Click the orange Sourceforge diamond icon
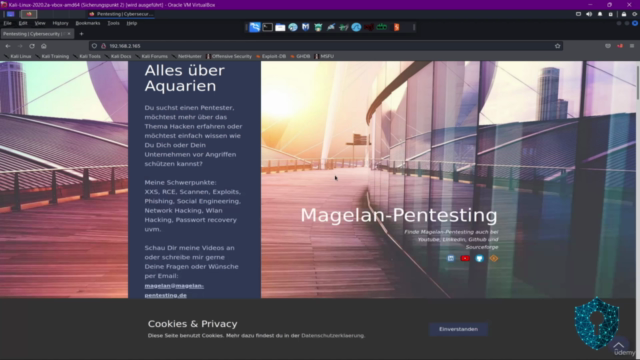Viewport: 640px width, 360px height. click(x=494, y=258)
